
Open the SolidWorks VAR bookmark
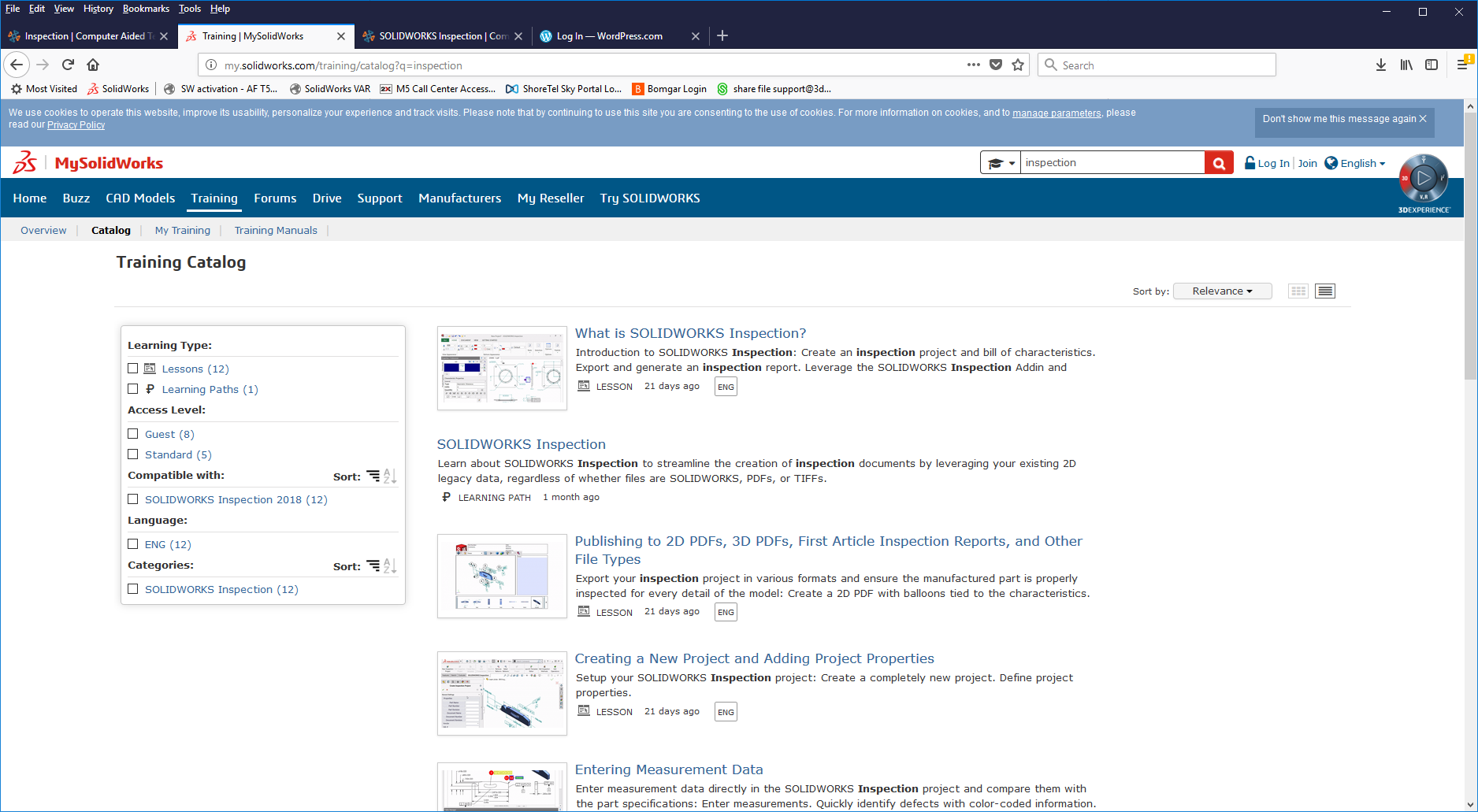(x=329, y=89)
